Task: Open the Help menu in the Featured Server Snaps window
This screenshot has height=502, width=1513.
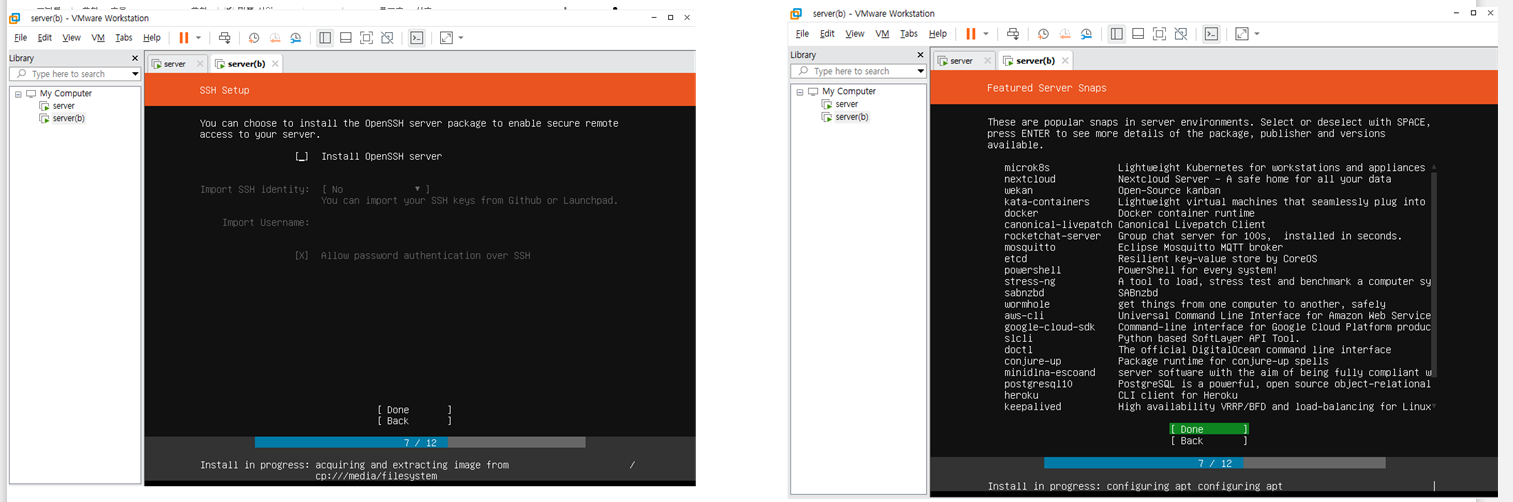Action: click(x=937, y=34)
